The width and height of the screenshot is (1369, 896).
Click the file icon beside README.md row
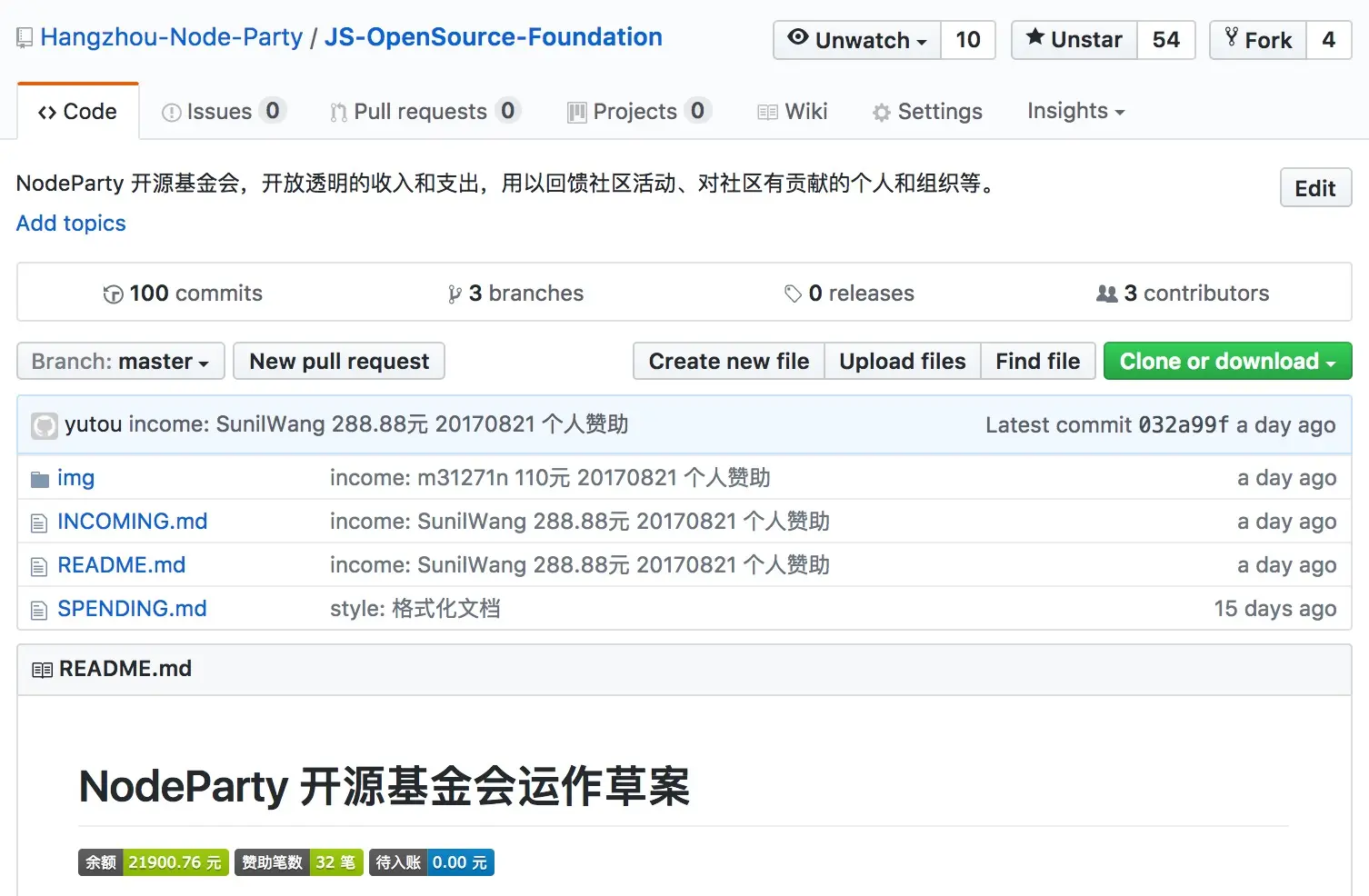(39, 566)
